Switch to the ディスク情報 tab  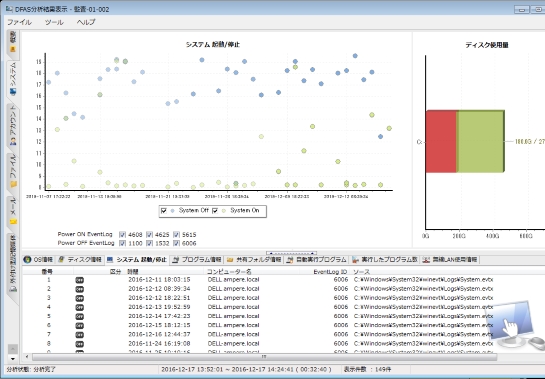coord(80,260)
